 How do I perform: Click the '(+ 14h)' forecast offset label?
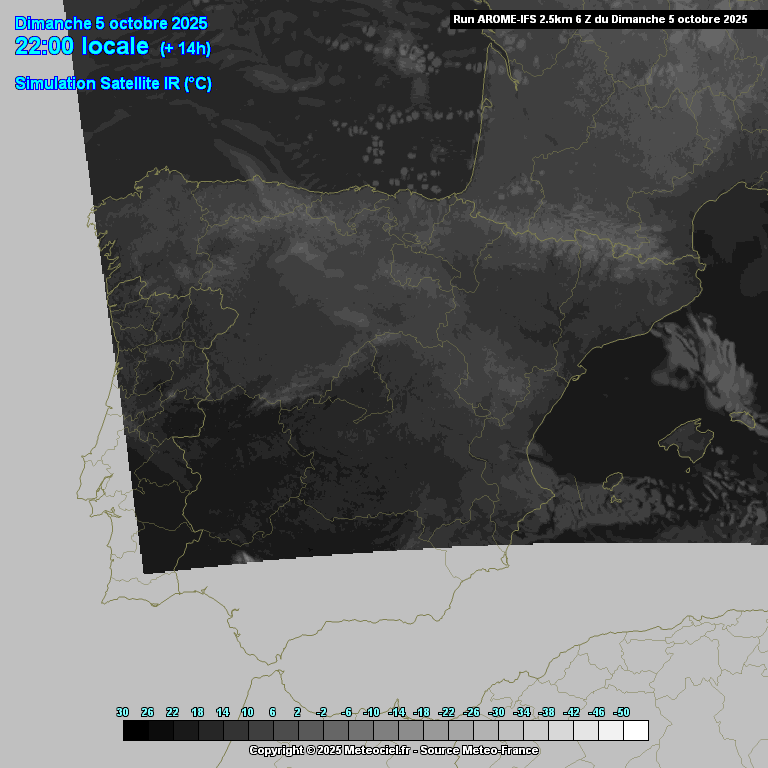[185, 49]
